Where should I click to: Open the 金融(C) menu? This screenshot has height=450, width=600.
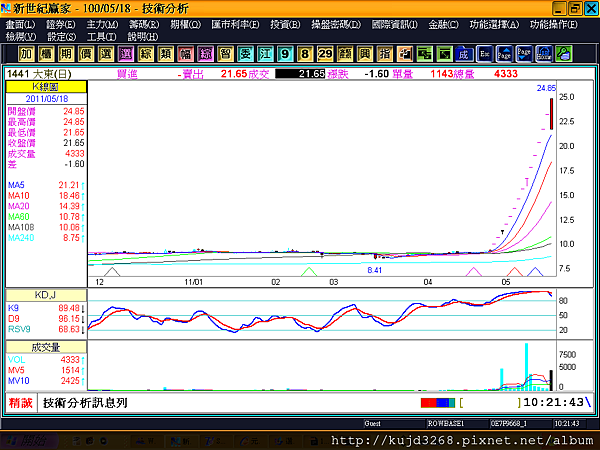443,25
